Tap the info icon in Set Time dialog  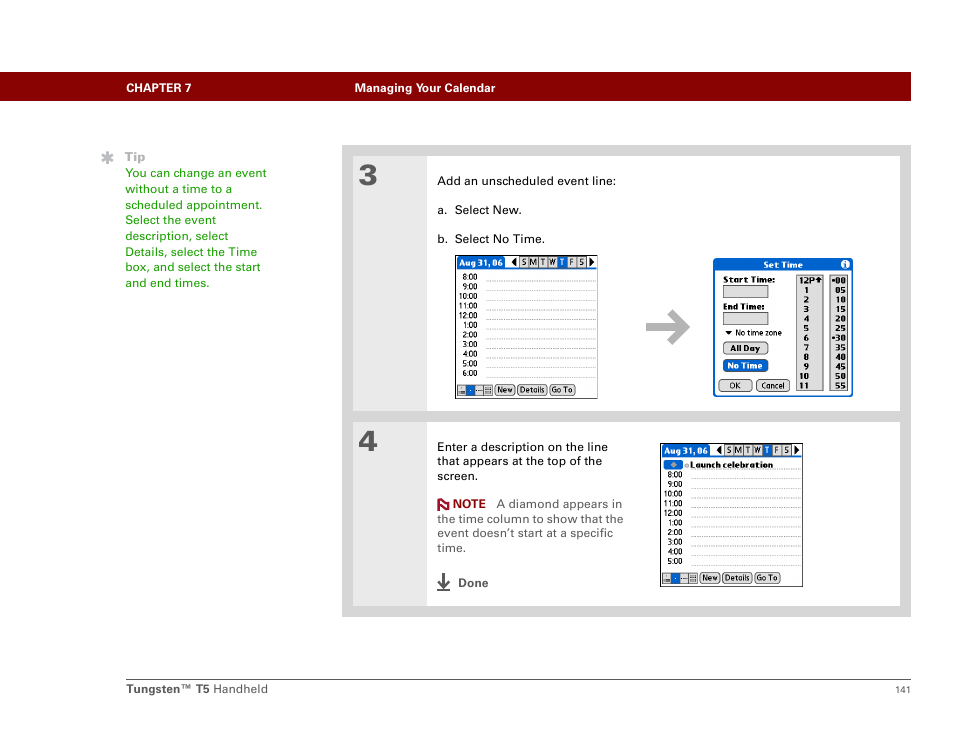click(844, 264)
